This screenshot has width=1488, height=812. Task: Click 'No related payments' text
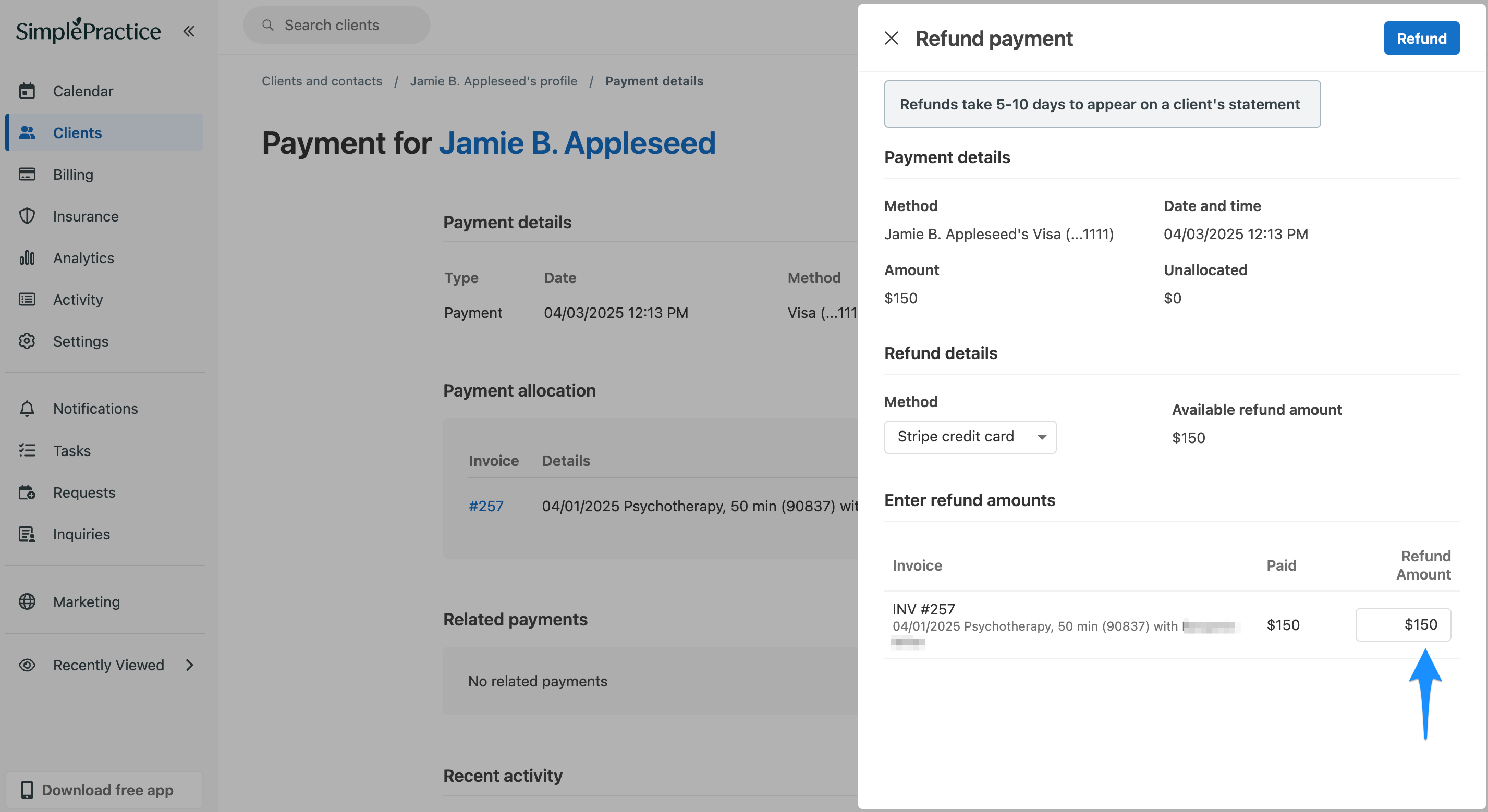pos(537,681)
